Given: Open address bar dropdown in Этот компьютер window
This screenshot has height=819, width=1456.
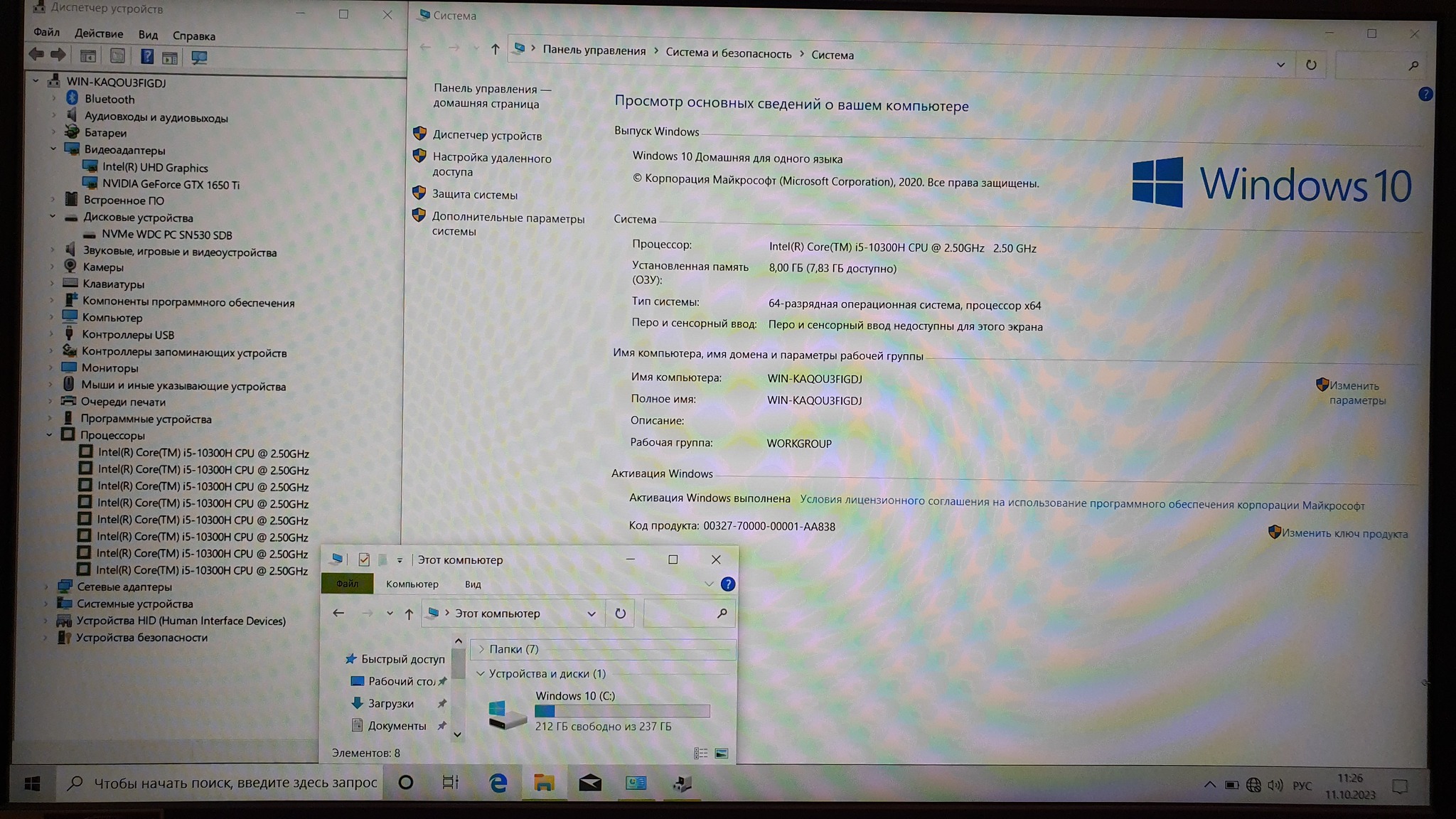Looking at the screenshot, I should coord(591,614).
